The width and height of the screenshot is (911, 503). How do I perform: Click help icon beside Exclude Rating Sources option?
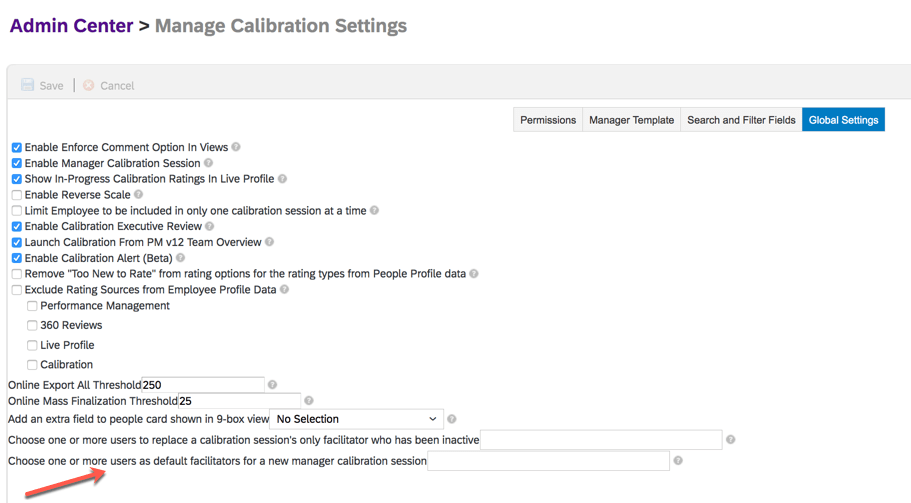coord(285,290)
